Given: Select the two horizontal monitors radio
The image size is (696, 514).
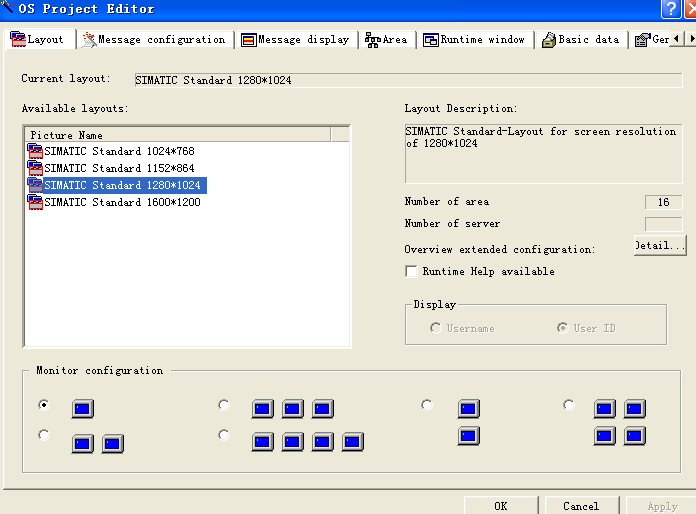Looking at the screenshot, I should pos(44,435).
